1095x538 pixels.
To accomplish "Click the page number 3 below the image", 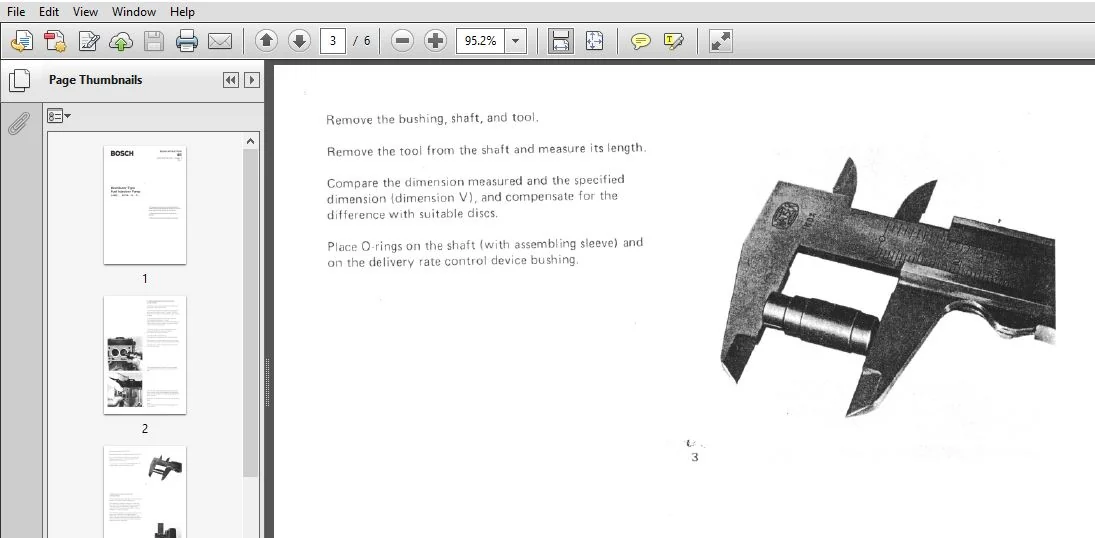I will [695, 458].
